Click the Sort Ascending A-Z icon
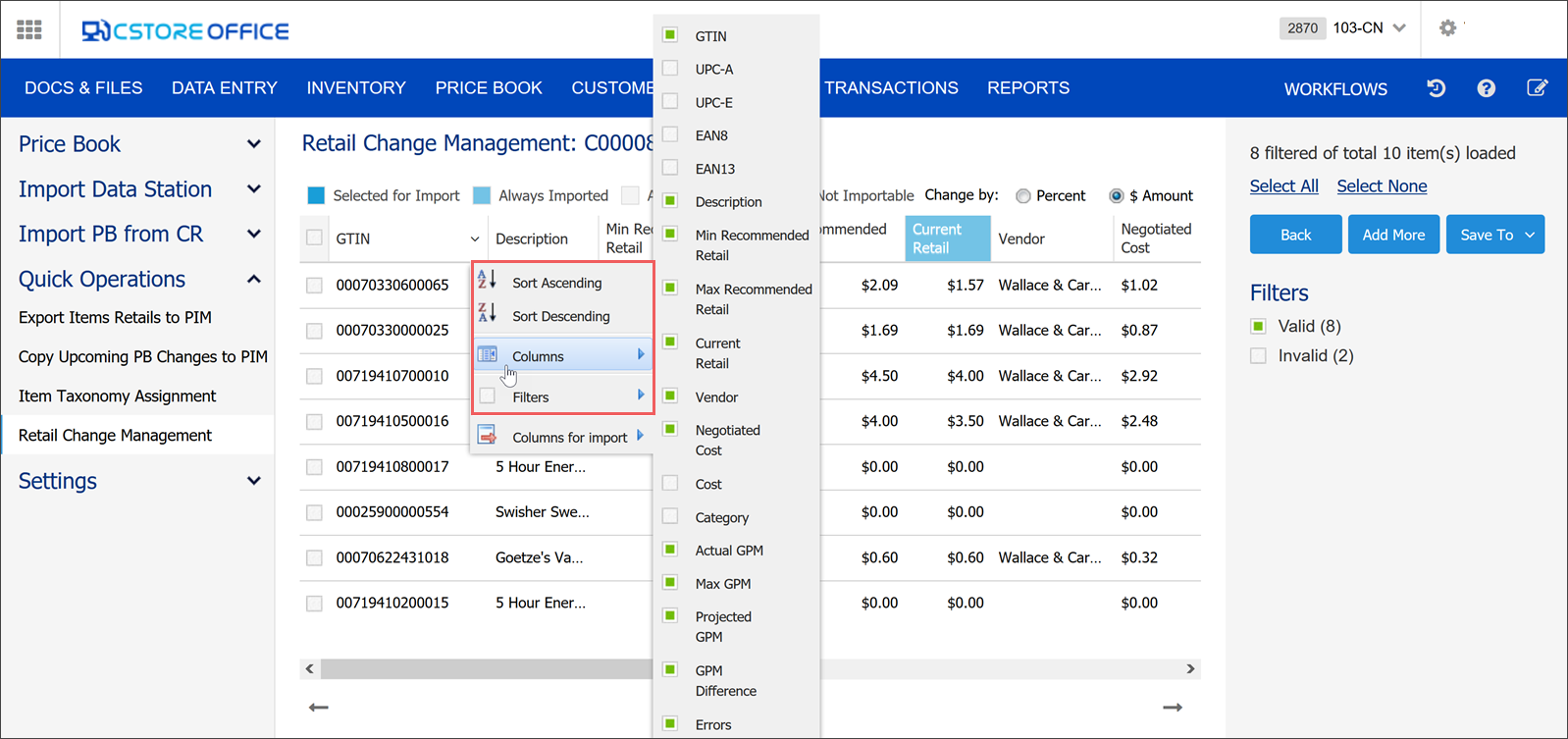The height and width of the screenshot is (739, 1568). (x=487, y=281)
